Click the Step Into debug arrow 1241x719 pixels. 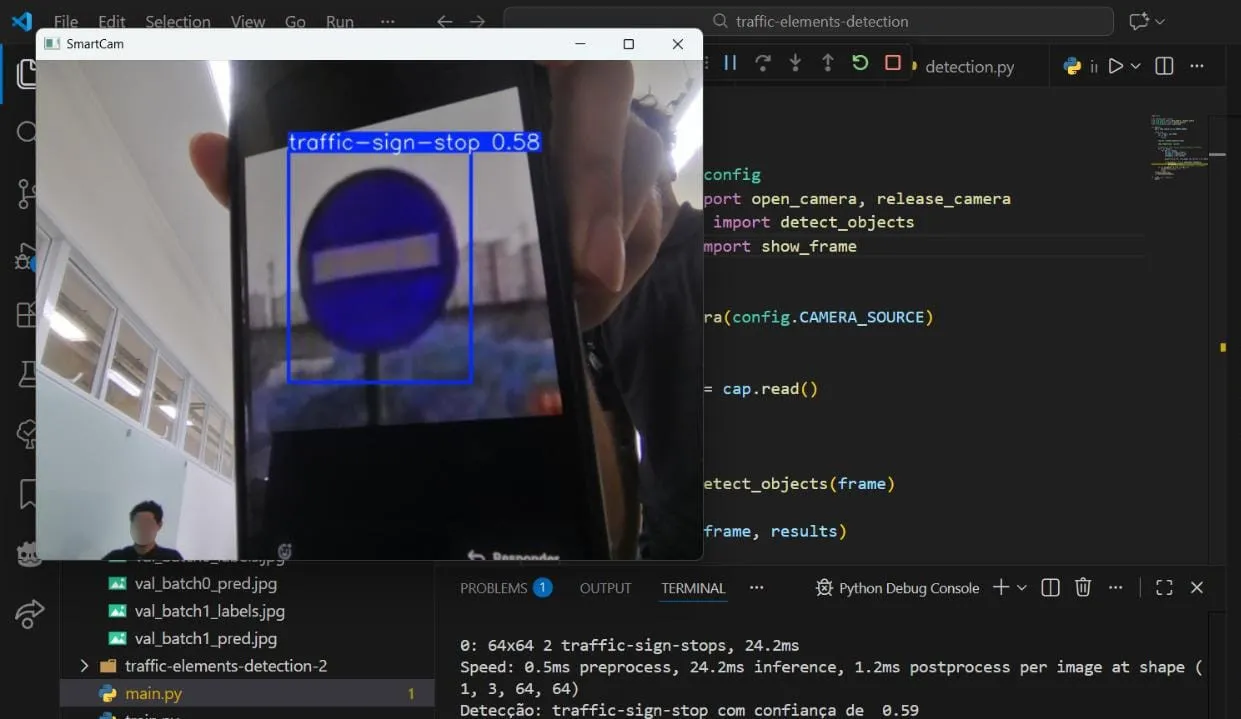[x=795, y=63]
